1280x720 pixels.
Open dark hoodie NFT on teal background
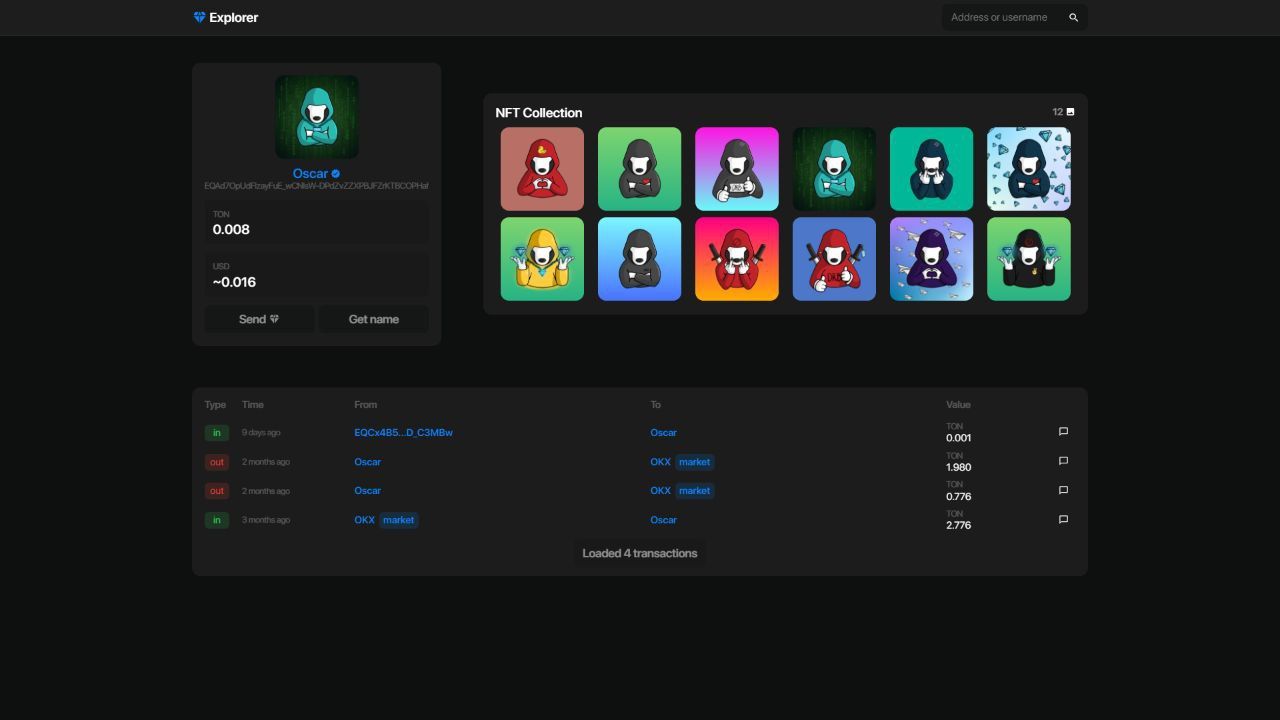pyautogui.click(x=931, y=169)
